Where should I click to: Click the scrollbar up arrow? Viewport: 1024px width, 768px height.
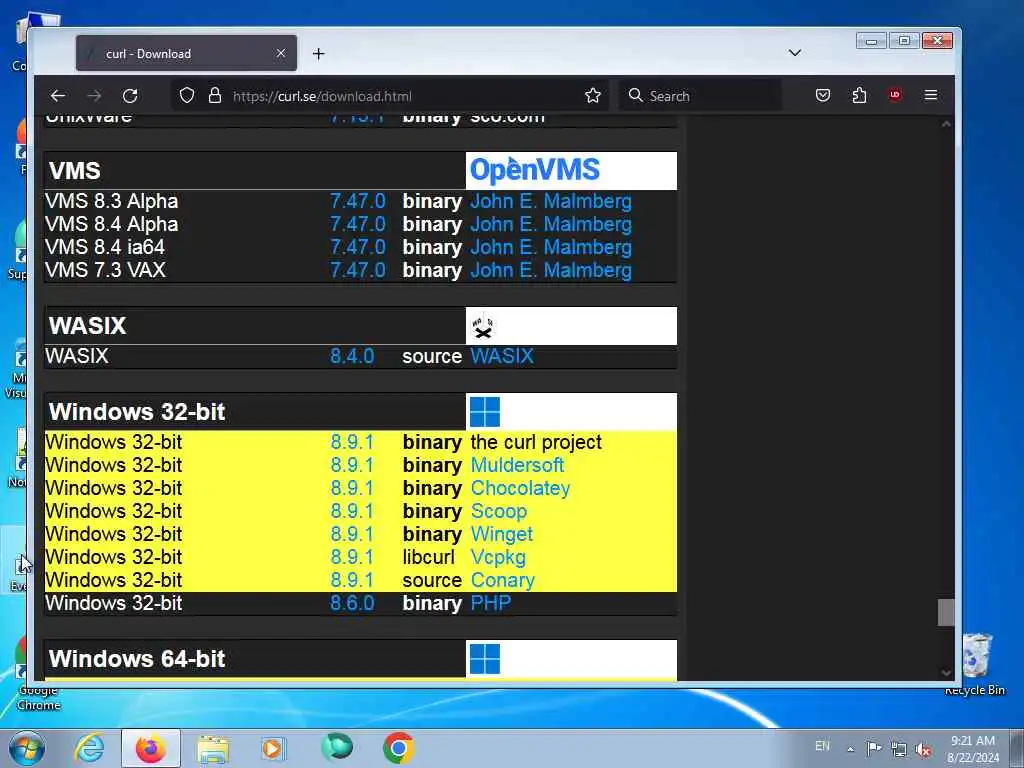point(946,123)
